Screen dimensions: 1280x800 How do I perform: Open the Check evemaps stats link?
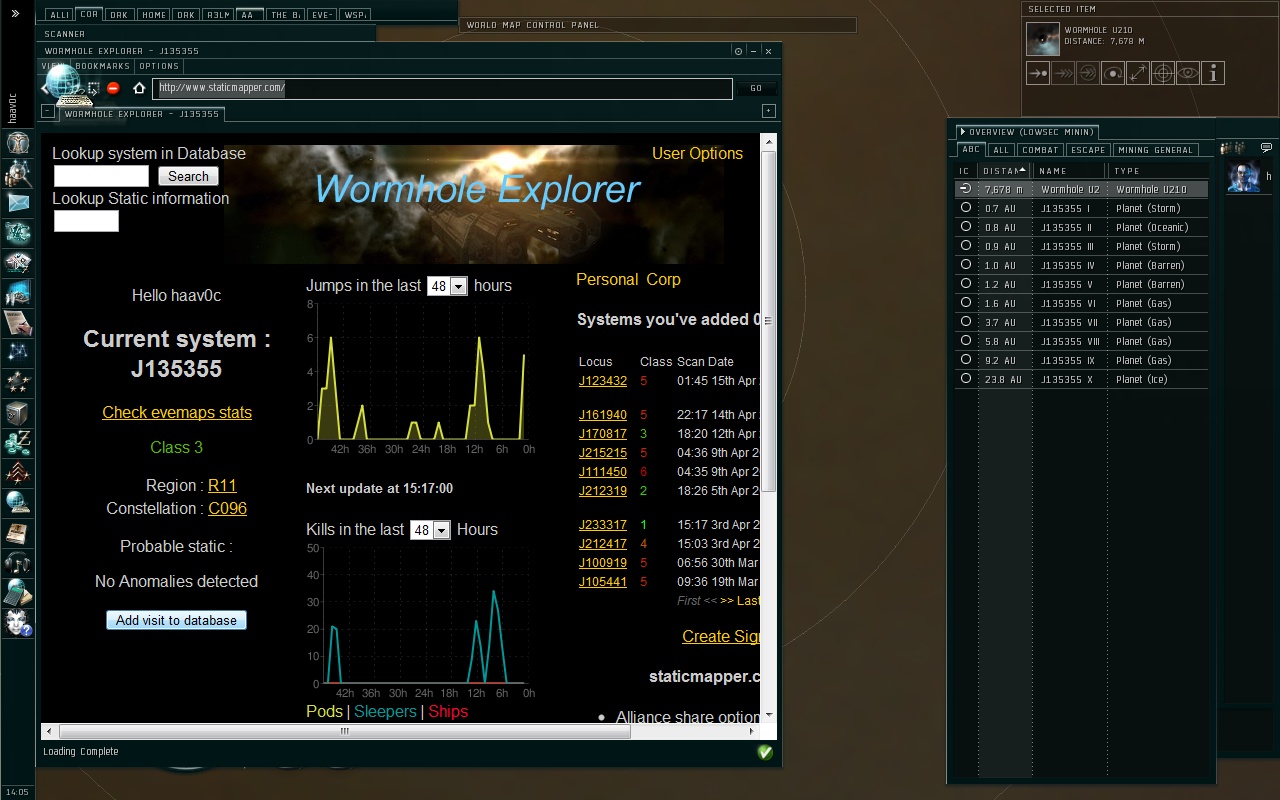click(x=177, y=412)
